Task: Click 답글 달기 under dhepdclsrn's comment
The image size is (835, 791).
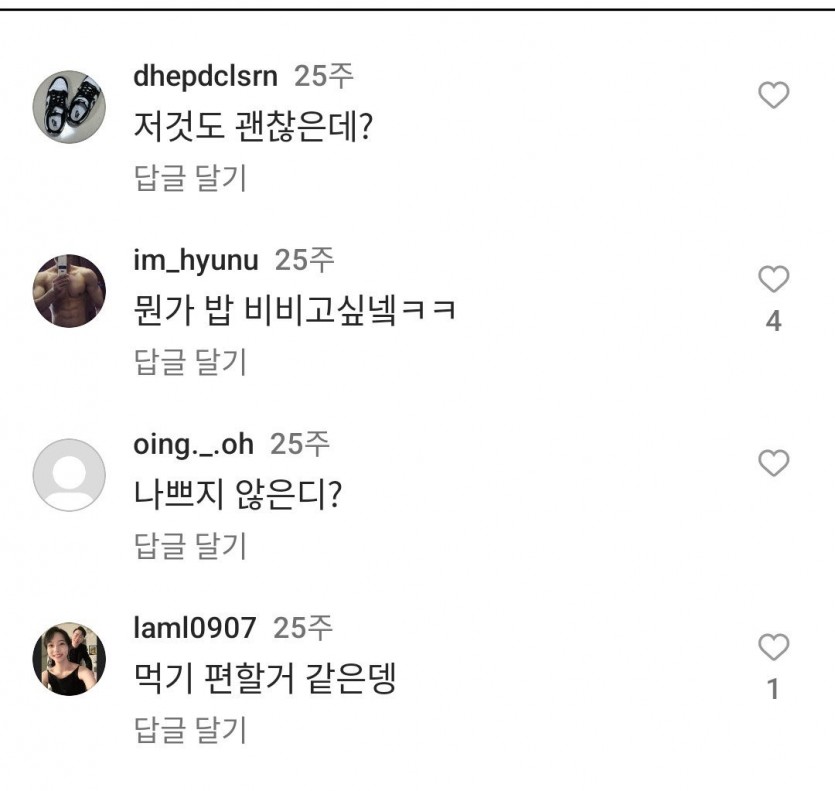Action: click(x=190, y=178)
